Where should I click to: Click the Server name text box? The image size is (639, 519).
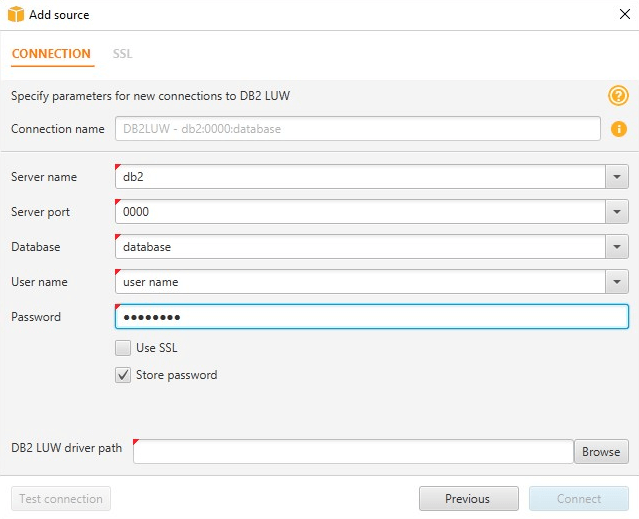pyautogui.click(x=360, y=177)
